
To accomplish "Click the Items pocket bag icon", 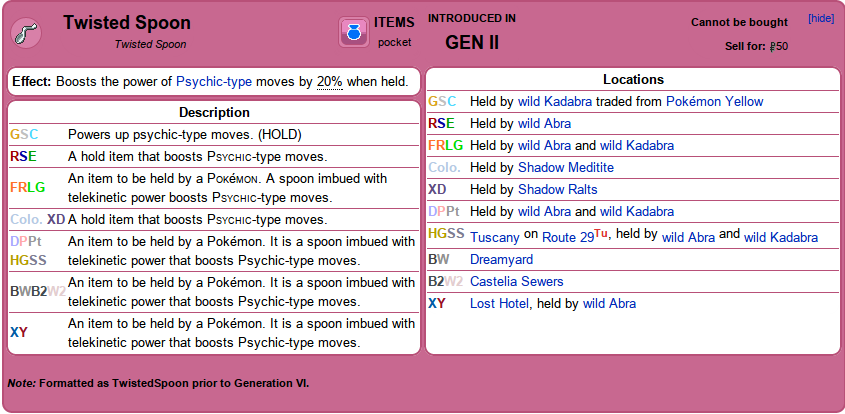I will (354, 32).
